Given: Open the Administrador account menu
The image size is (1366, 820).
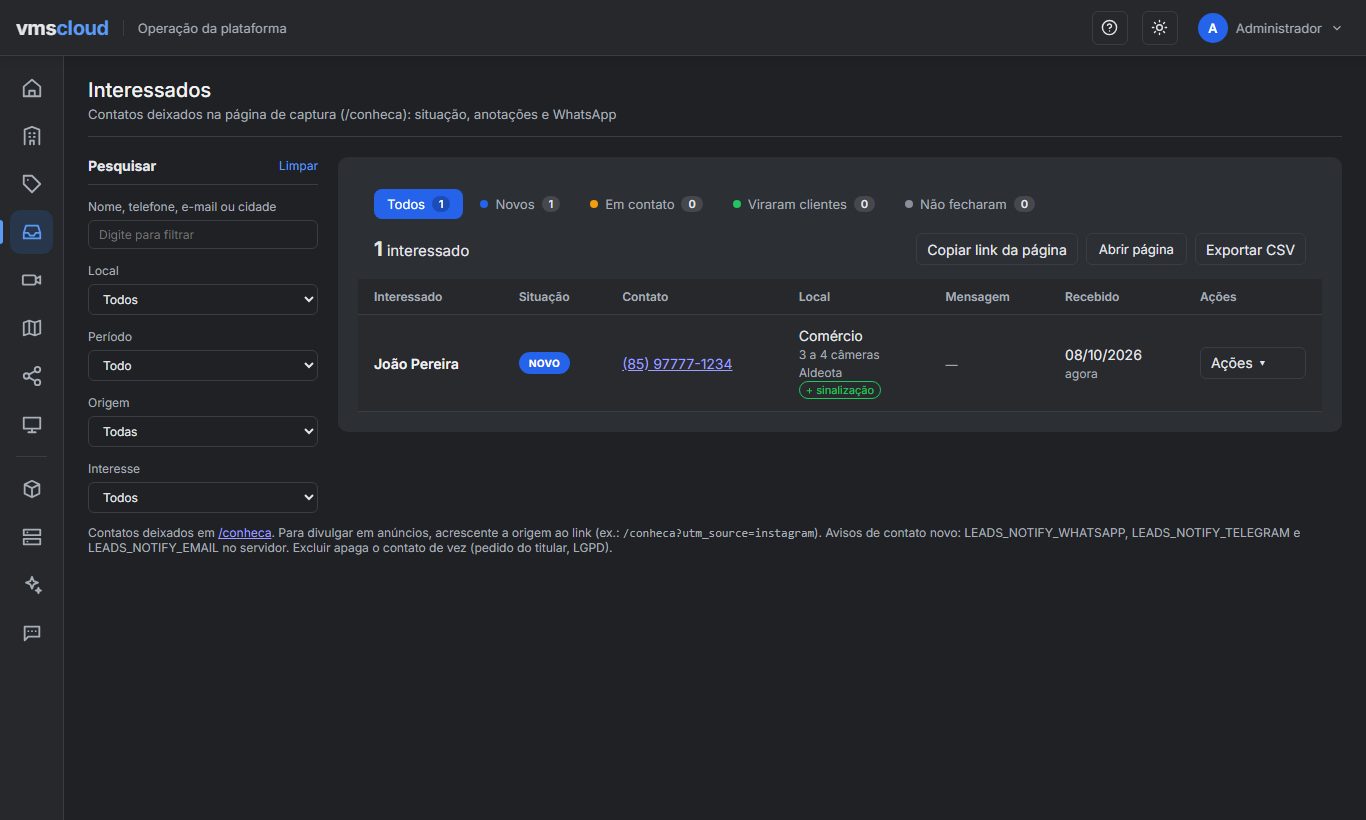Looking at the screenshot, I should pos(1270,28).
